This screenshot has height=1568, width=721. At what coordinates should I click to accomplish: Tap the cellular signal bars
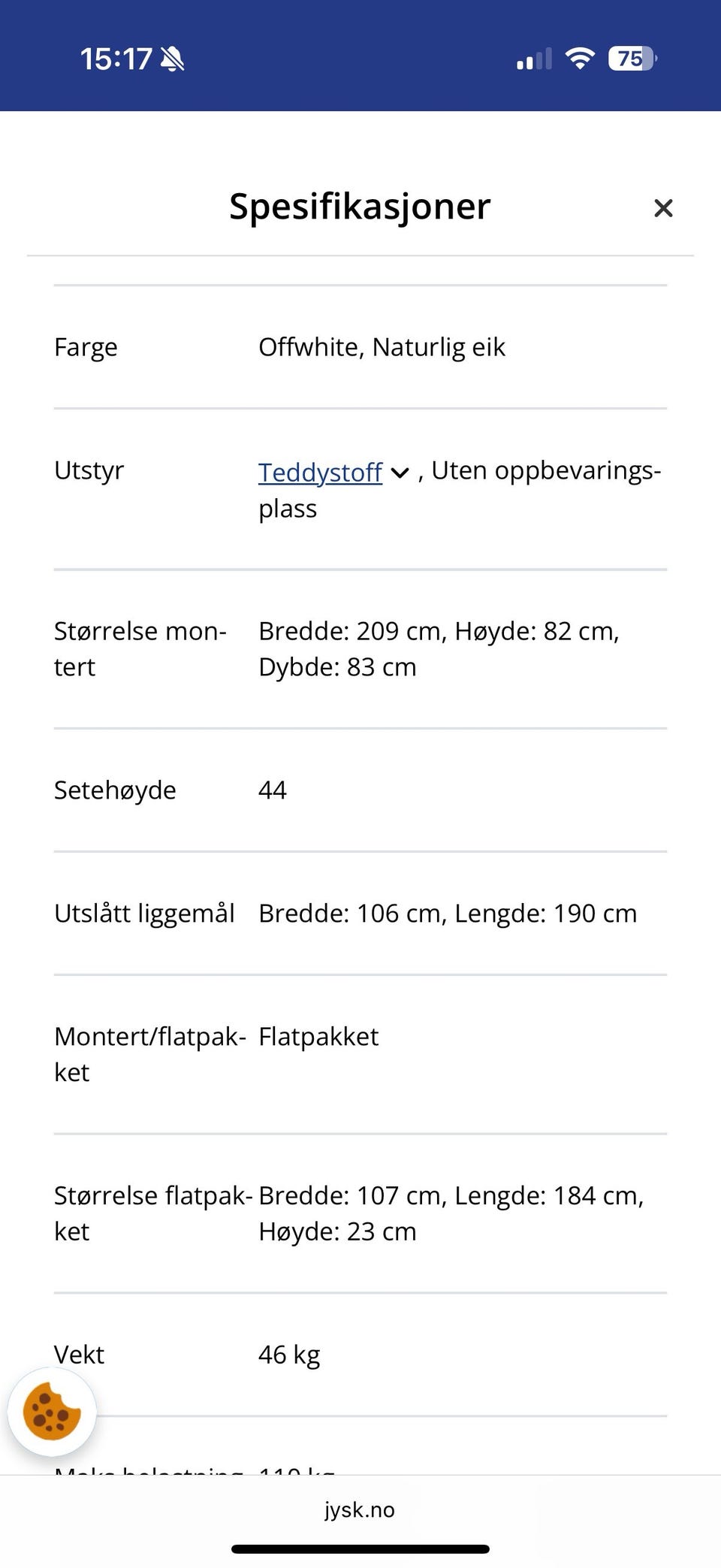(x=534, y=59)
